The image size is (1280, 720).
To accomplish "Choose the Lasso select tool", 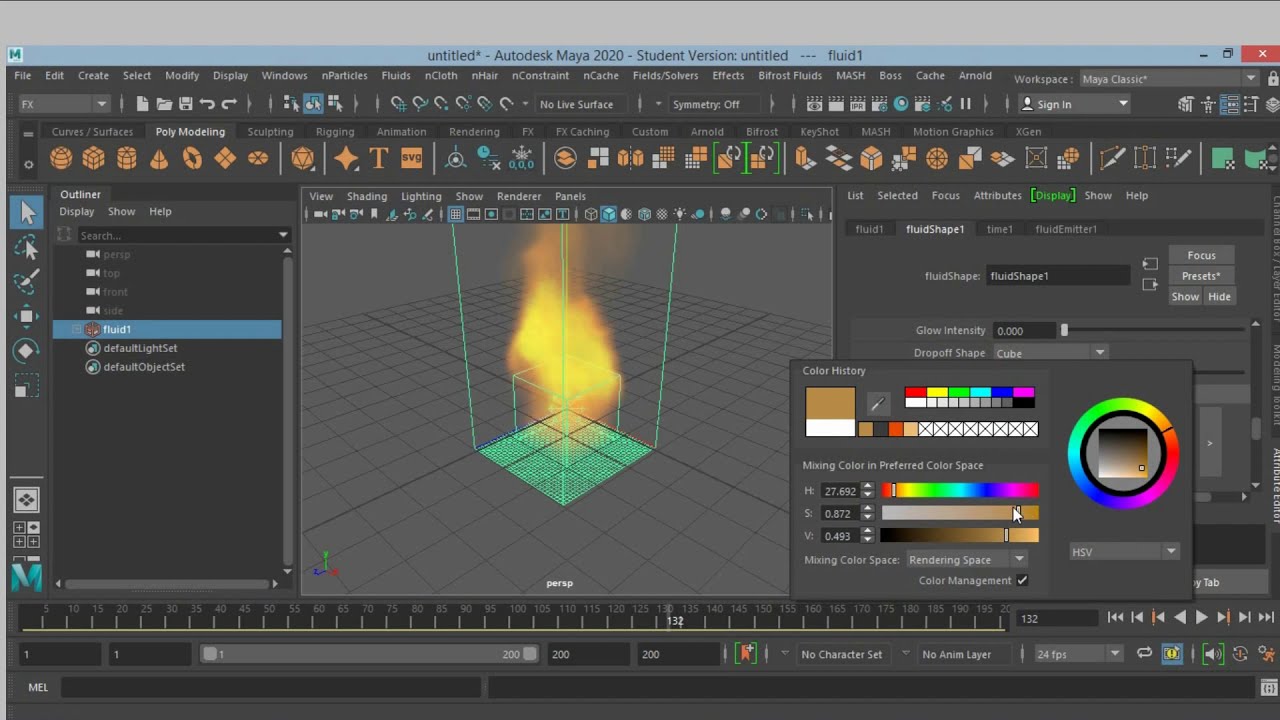I will pyautogui.click(x=27, y=247).
